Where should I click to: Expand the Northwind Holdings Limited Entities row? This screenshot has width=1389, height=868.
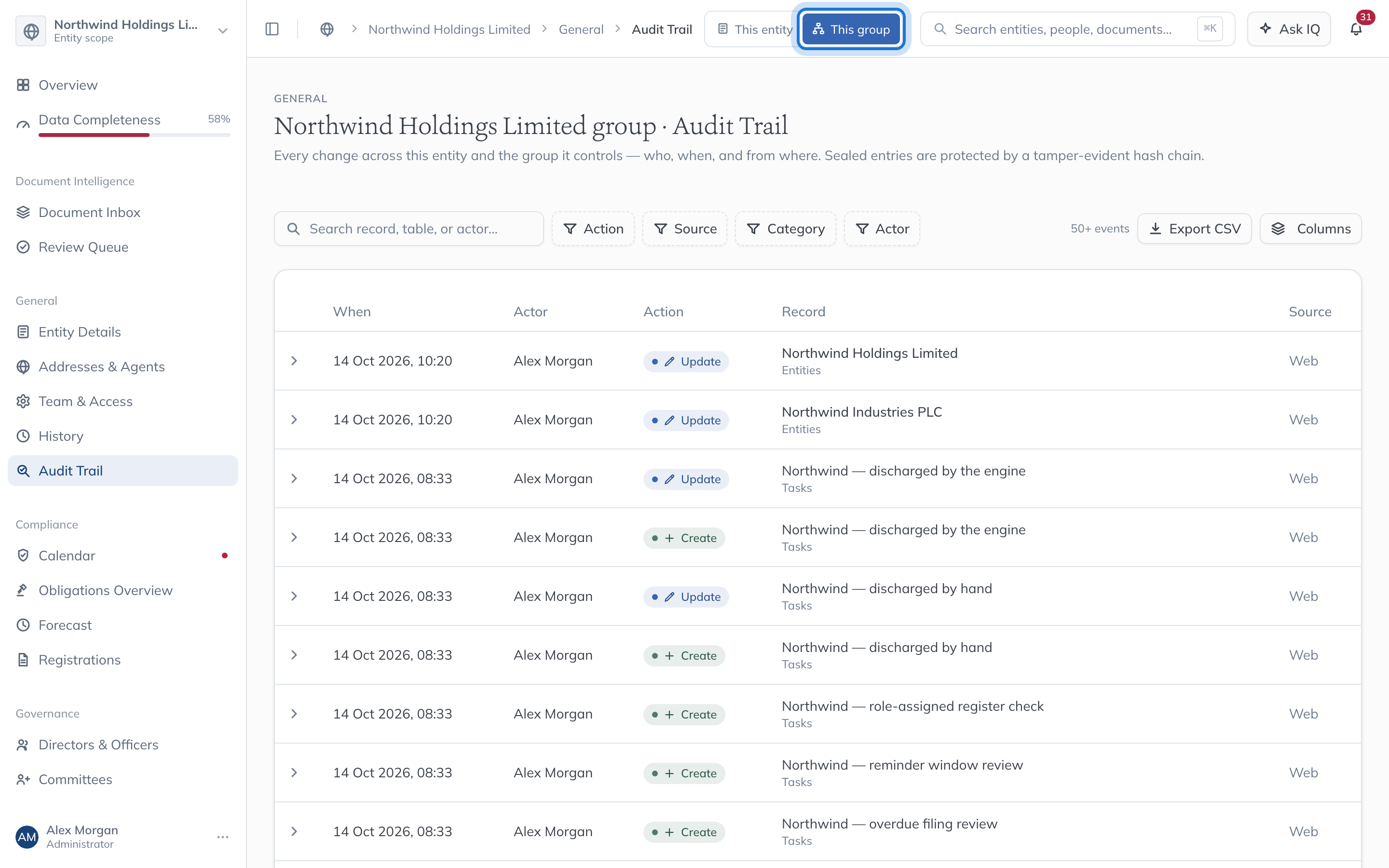(294, 361)
